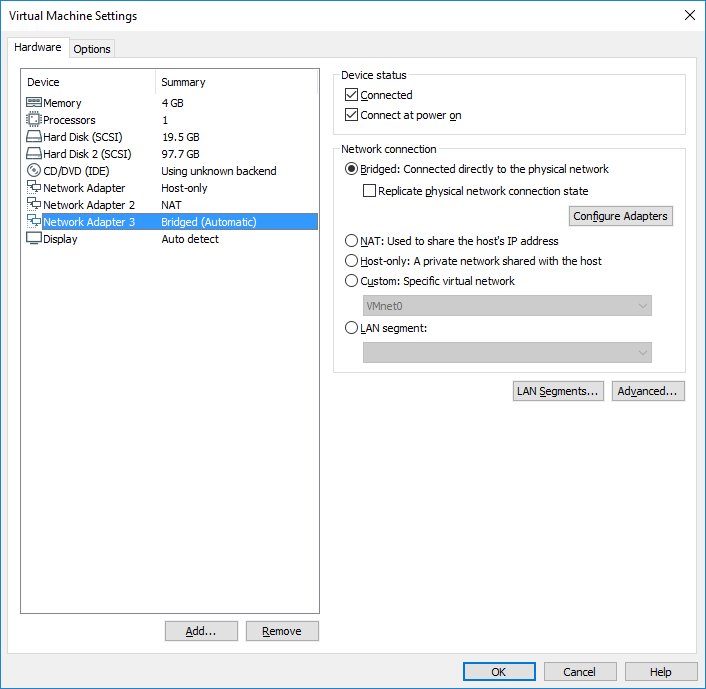Open the LAN Segments dialog

(x=558, y=391)
